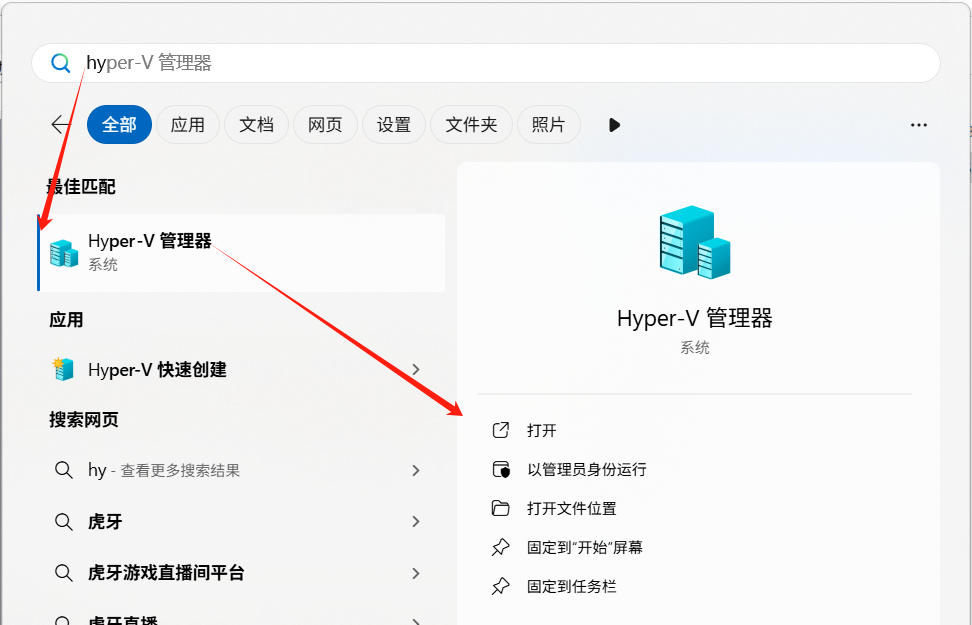Screen dimensions: 972x625
Task: Click the pin icon beside 固定到任务栏
Action: (x=500, y=587)
